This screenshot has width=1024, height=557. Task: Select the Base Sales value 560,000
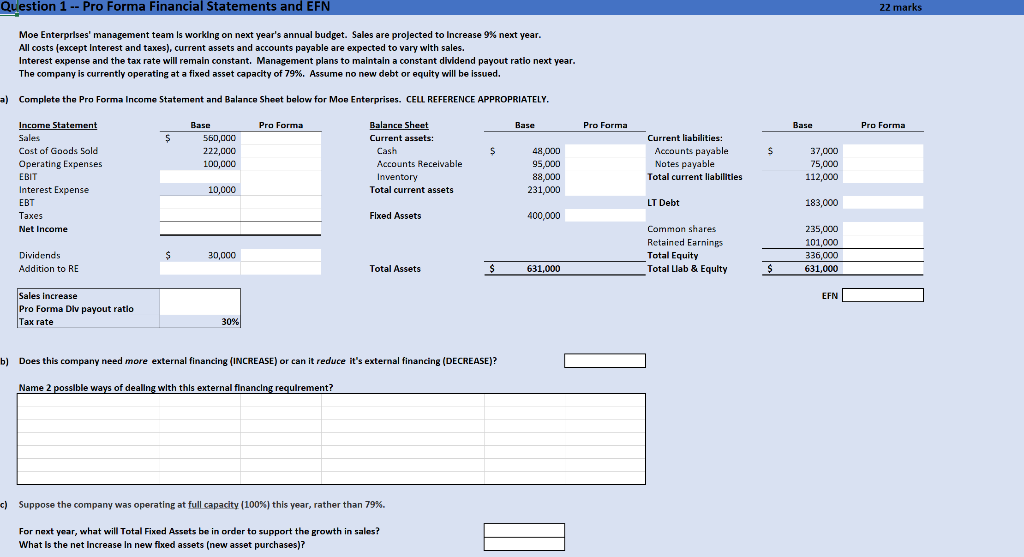219,138
